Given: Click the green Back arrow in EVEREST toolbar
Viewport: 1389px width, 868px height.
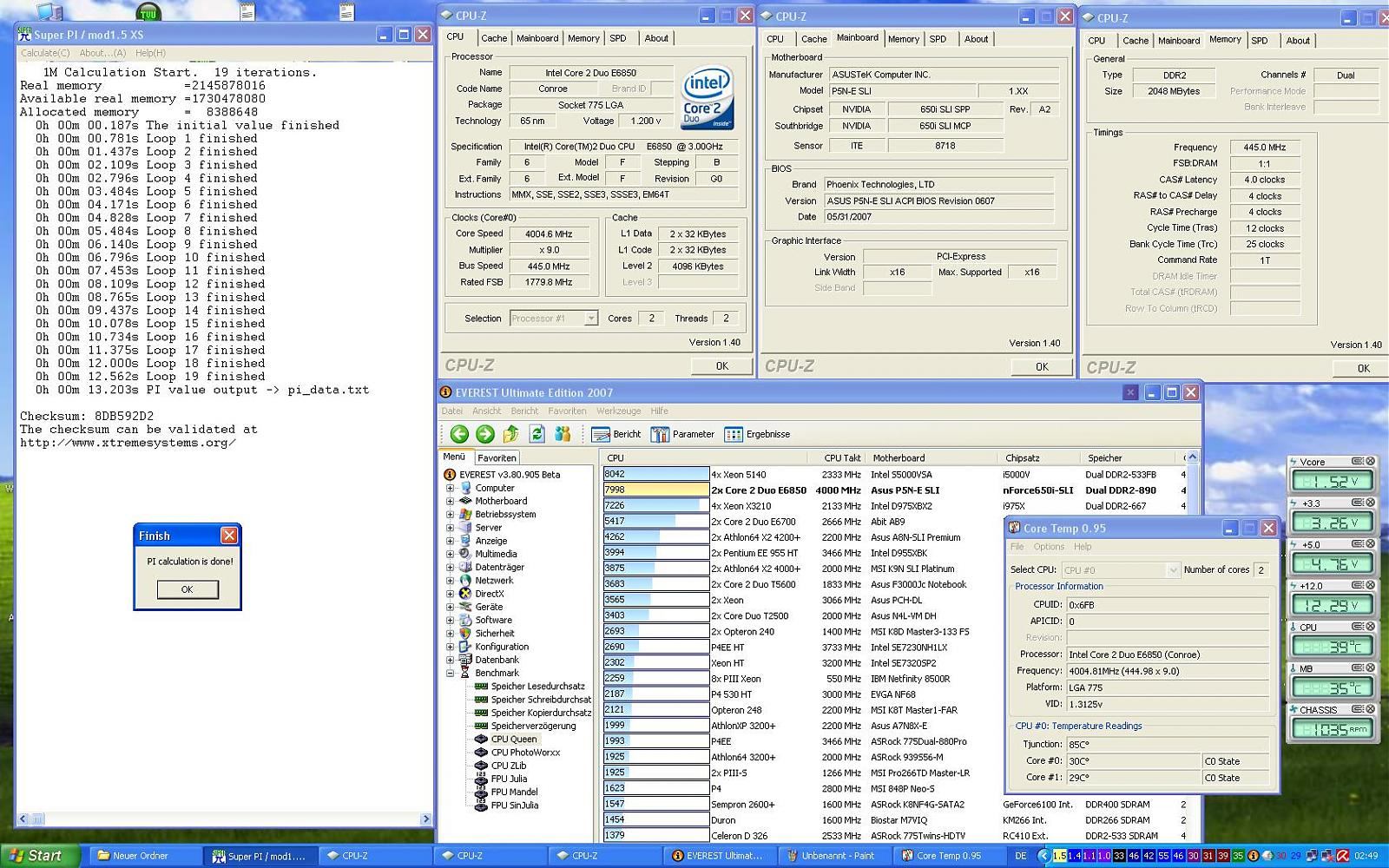Looking at the screenshot, I should pyautogui.click(x=459, y=434).
